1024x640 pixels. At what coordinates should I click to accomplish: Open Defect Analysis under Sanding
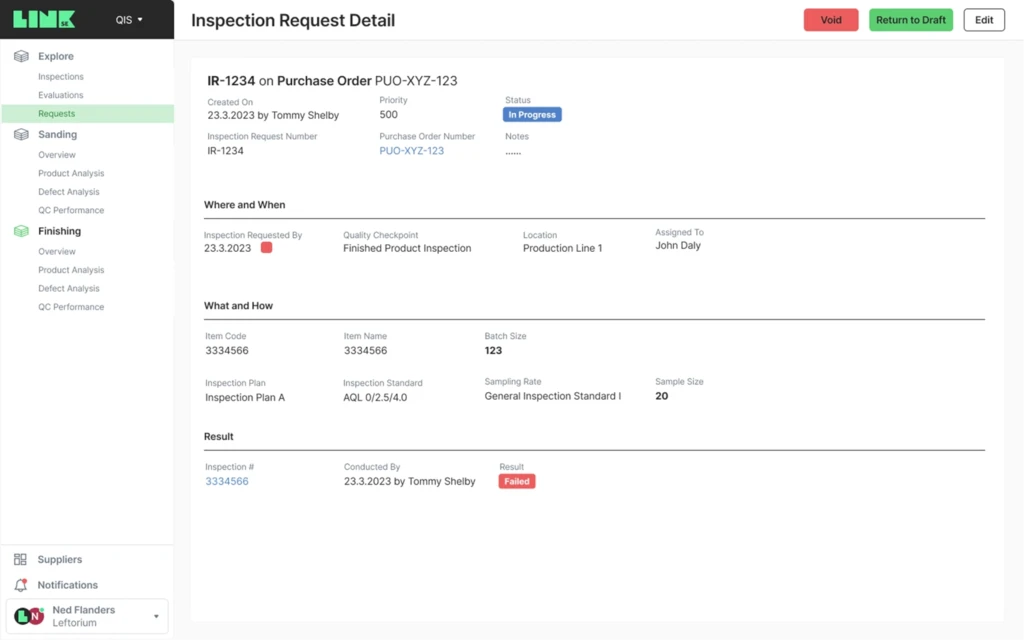[69, 192]
